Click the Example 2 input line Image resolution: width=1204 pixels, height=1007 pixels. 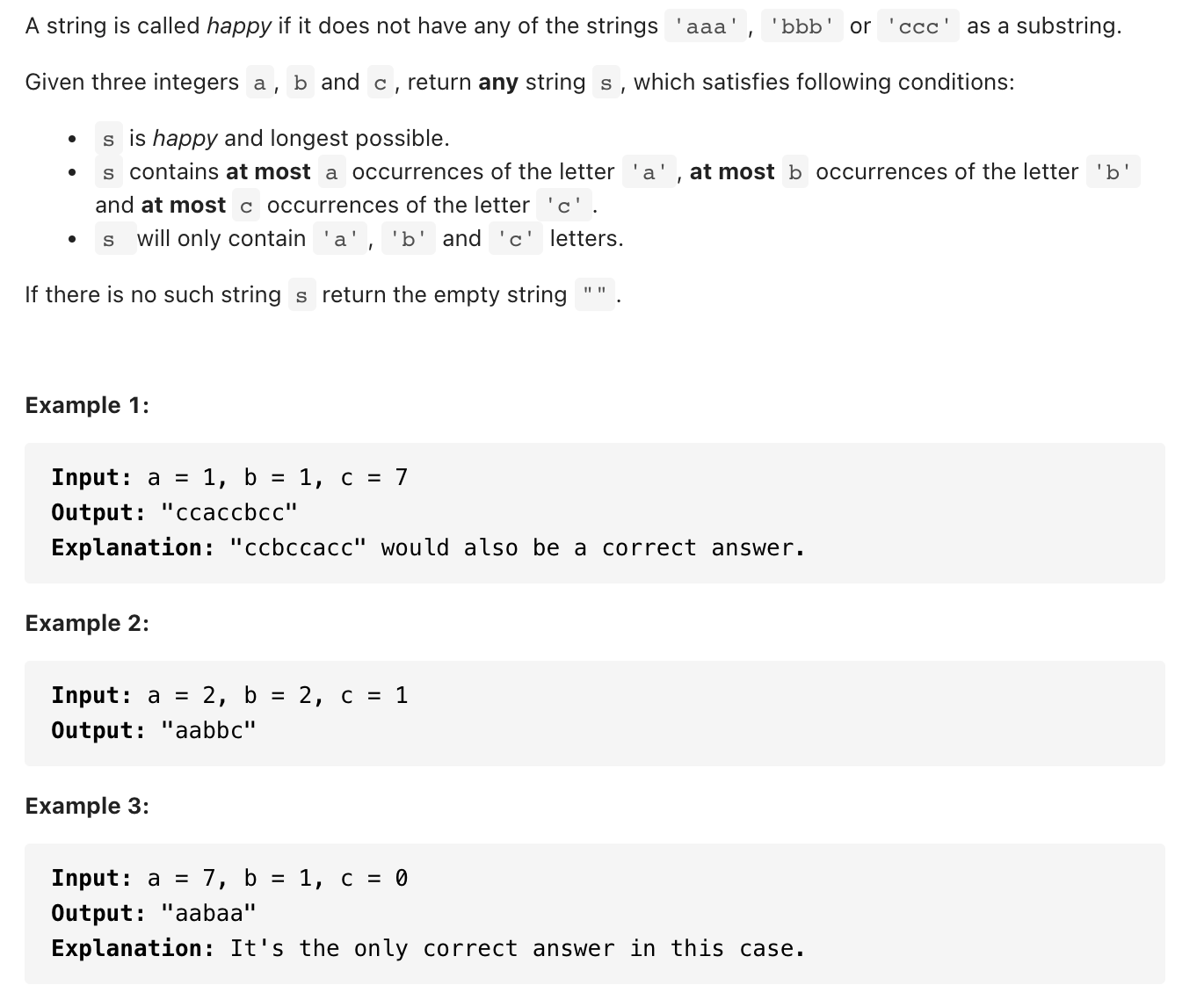coord(229,695)
